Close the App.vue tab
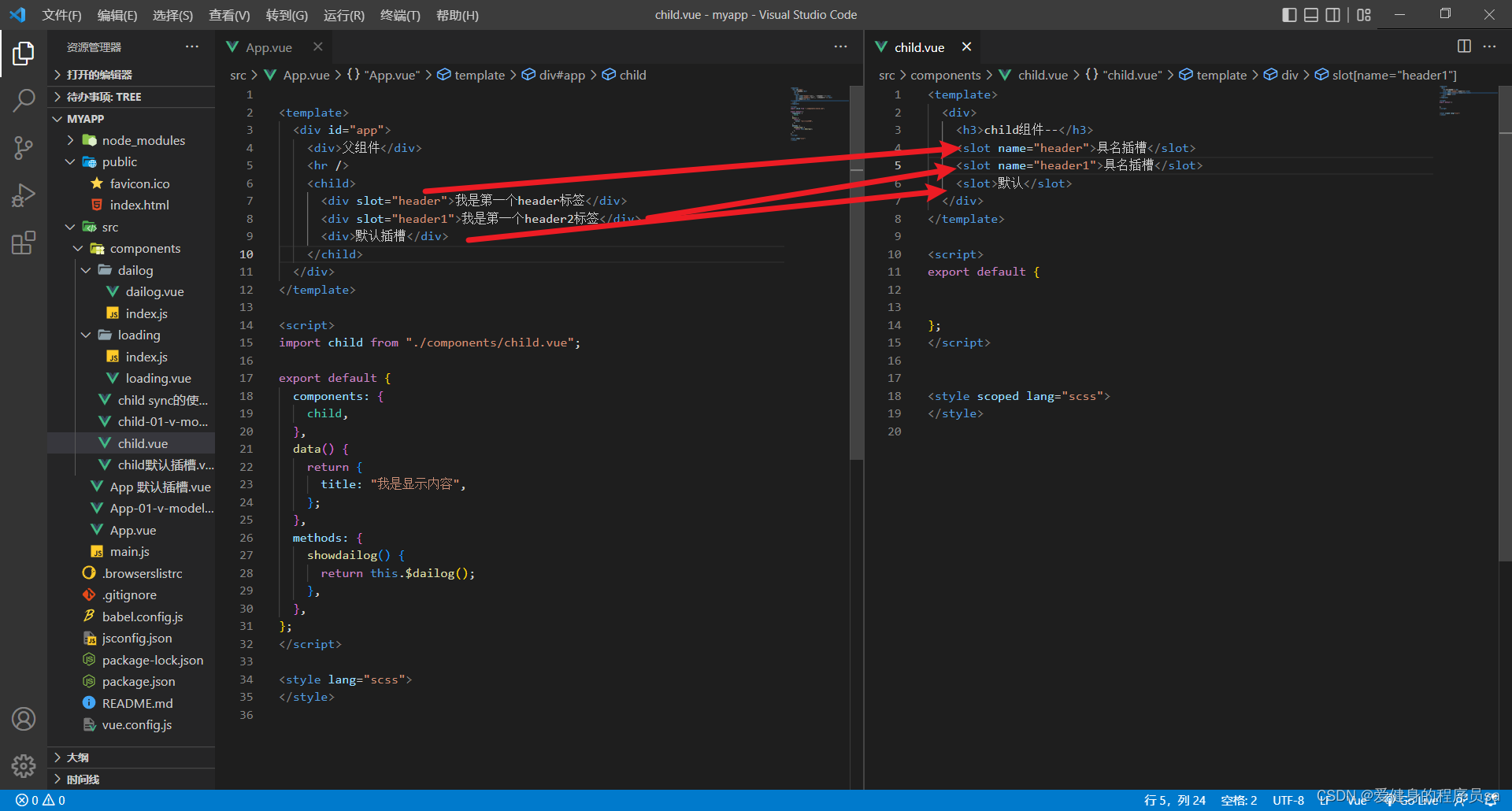The height and width of the screenshot is (811, 1512). (317, 47)
